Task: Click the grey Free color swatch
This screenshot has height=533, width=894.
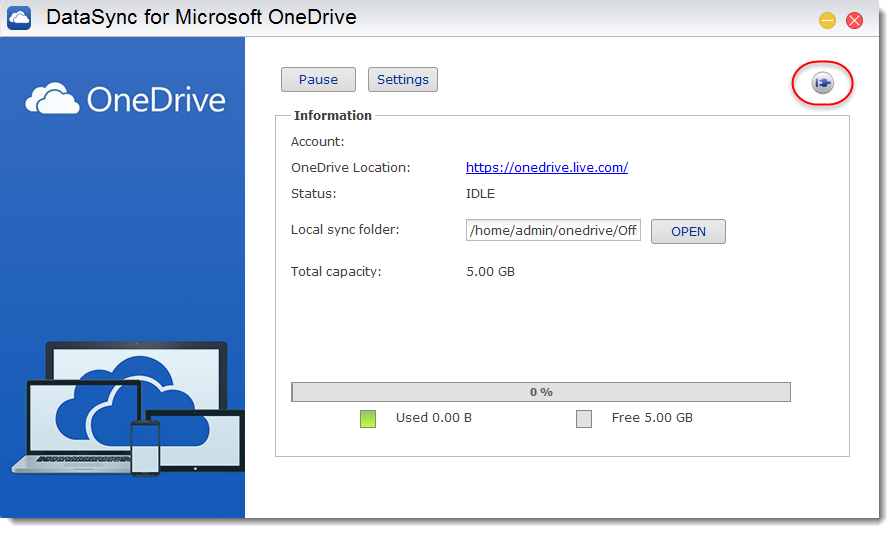Action: 584,419
